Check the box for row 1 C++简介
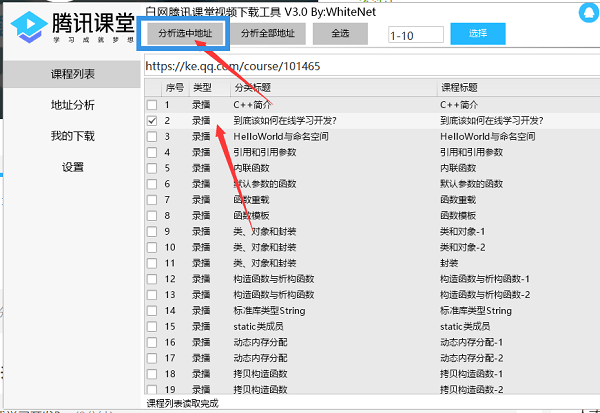This screenshot has width=600, height=413. click(152, 105)
